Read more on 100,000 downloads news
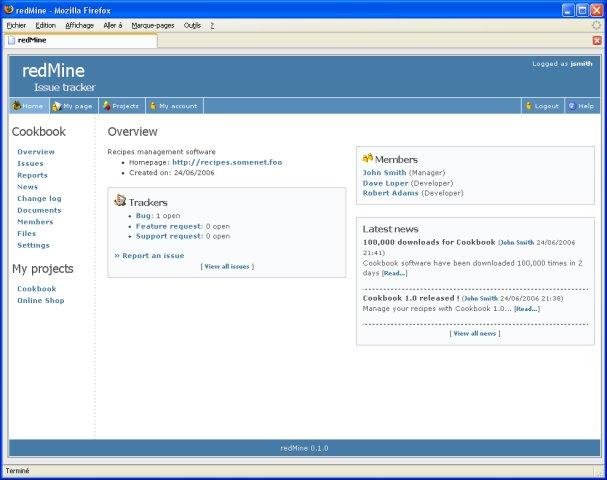 pos(394,273)
